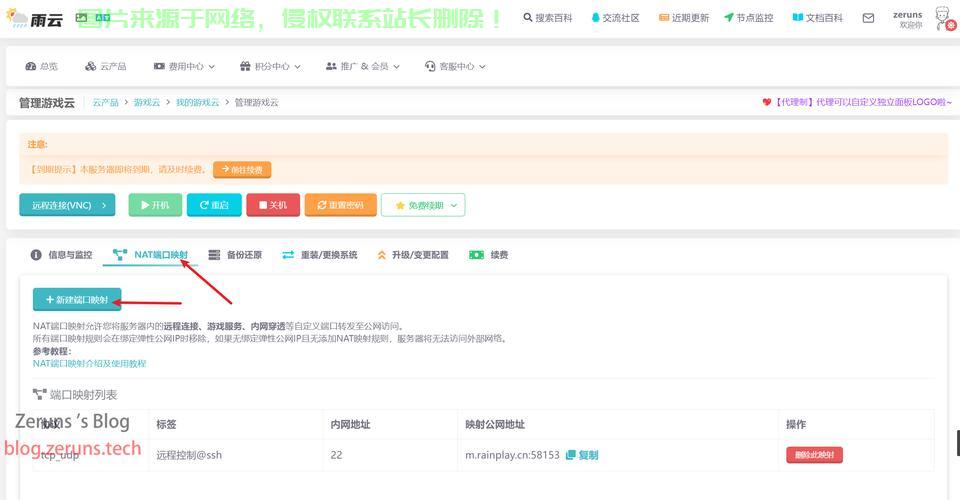Copy the mapped public address via 复制
The image size is (960, 500).
582,455
